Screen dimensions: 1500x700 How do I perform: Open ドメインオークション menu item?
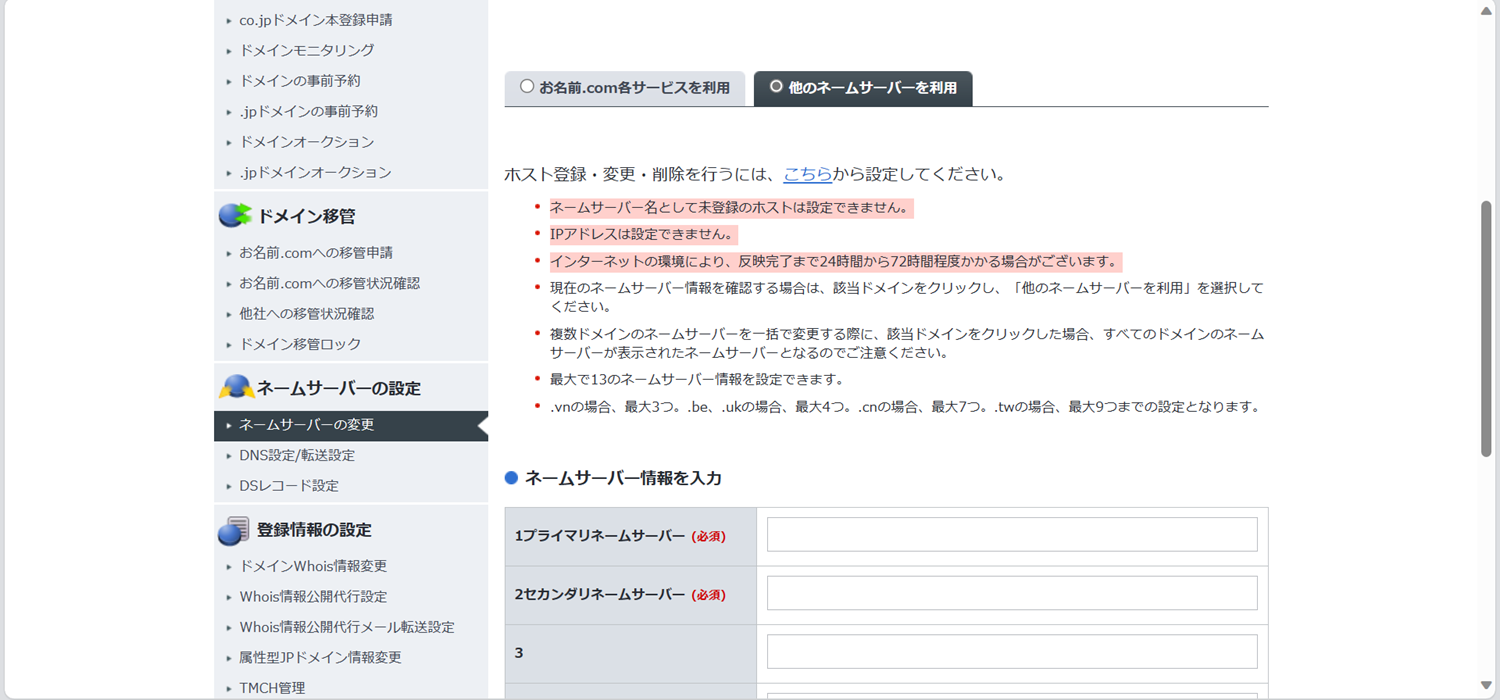307,142
